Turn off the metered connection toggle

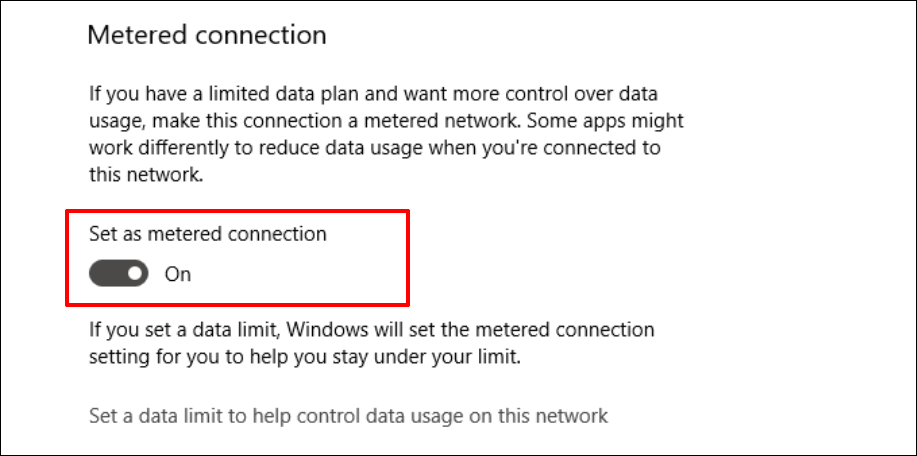(x=119, y=273)
